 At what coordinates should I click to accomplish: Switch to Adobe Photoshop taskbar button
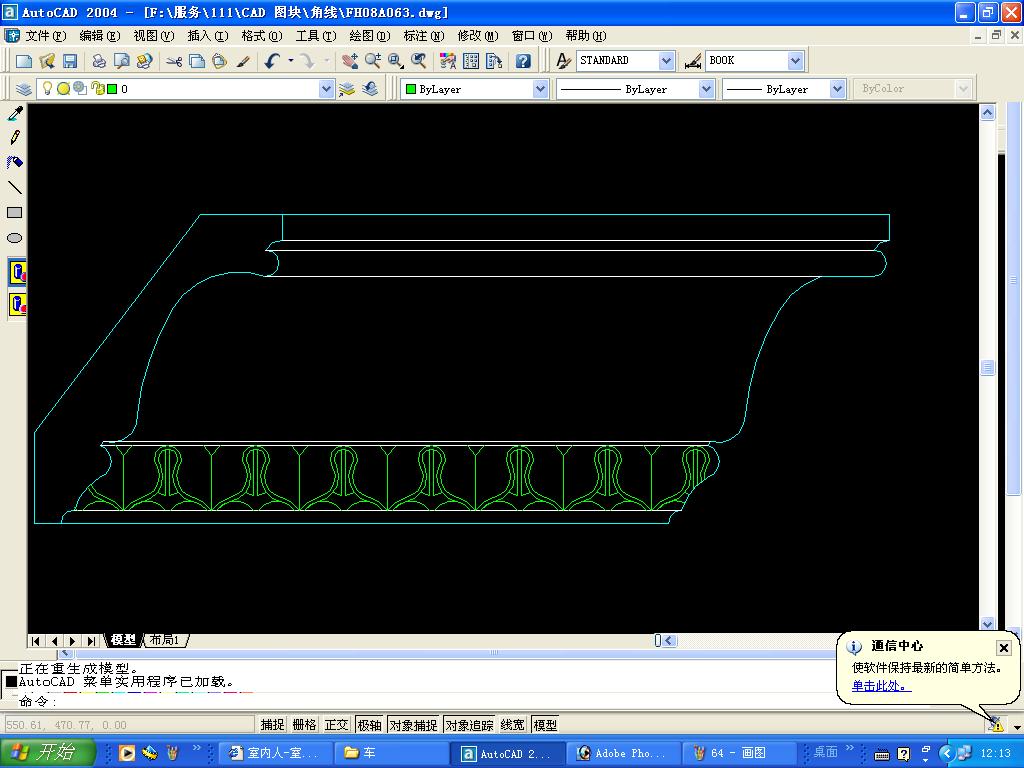pyautogui.click(x=623, y=754)
